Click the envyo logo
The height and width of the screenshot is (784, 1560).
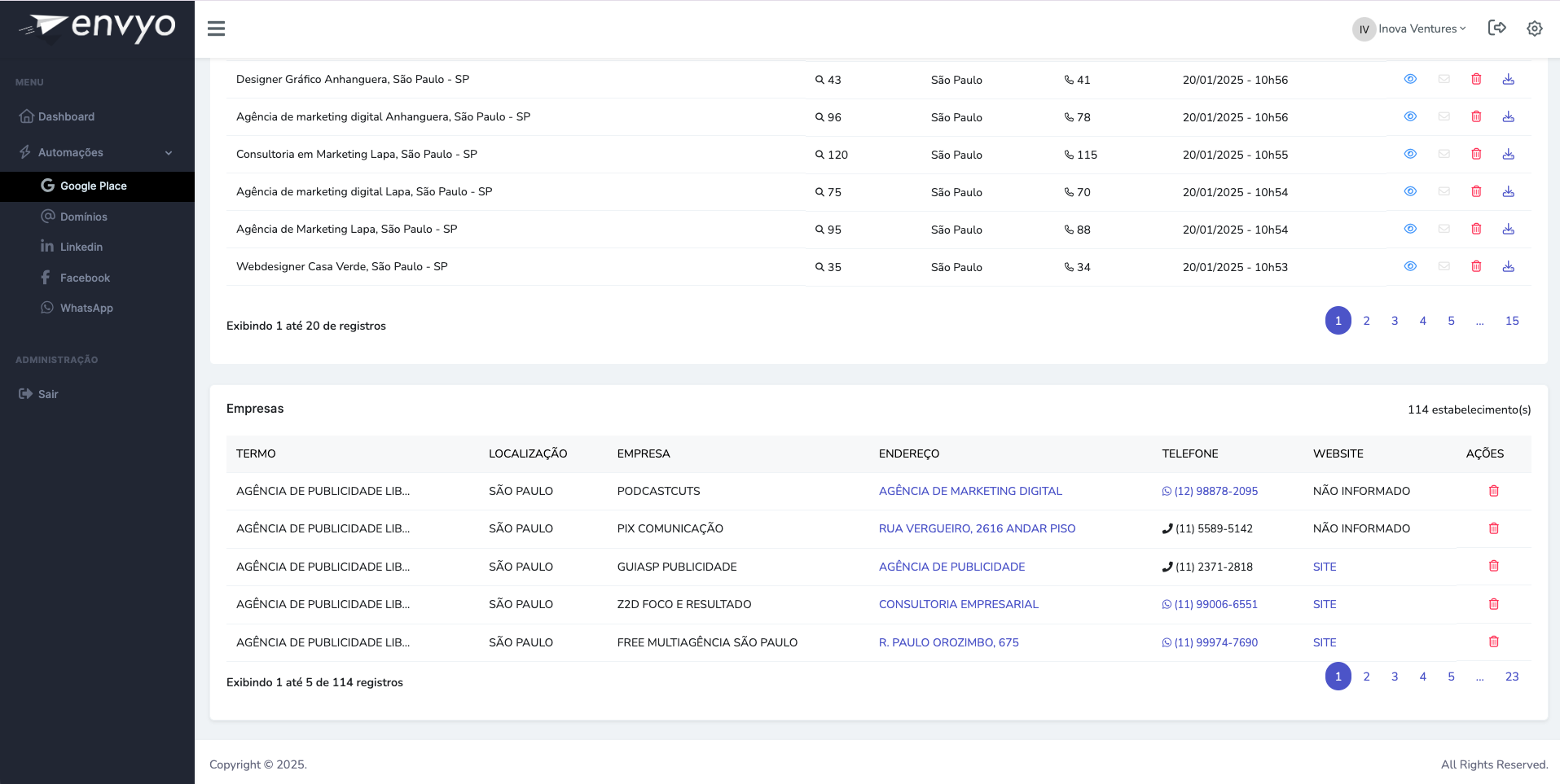(97, 28)
